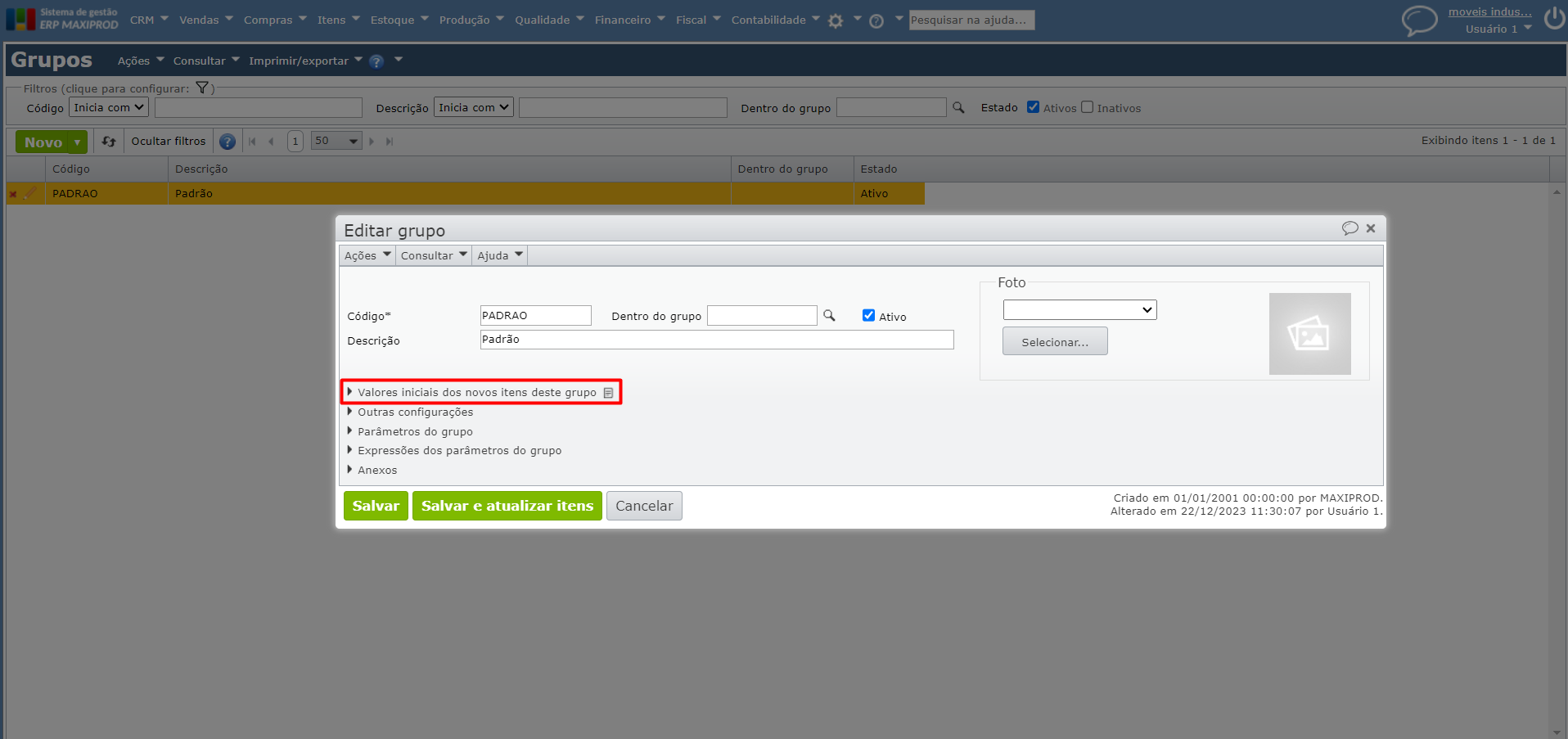Open the chat bubble icon in top bar
The image size is (1568, 739).
coord(1419,20)
